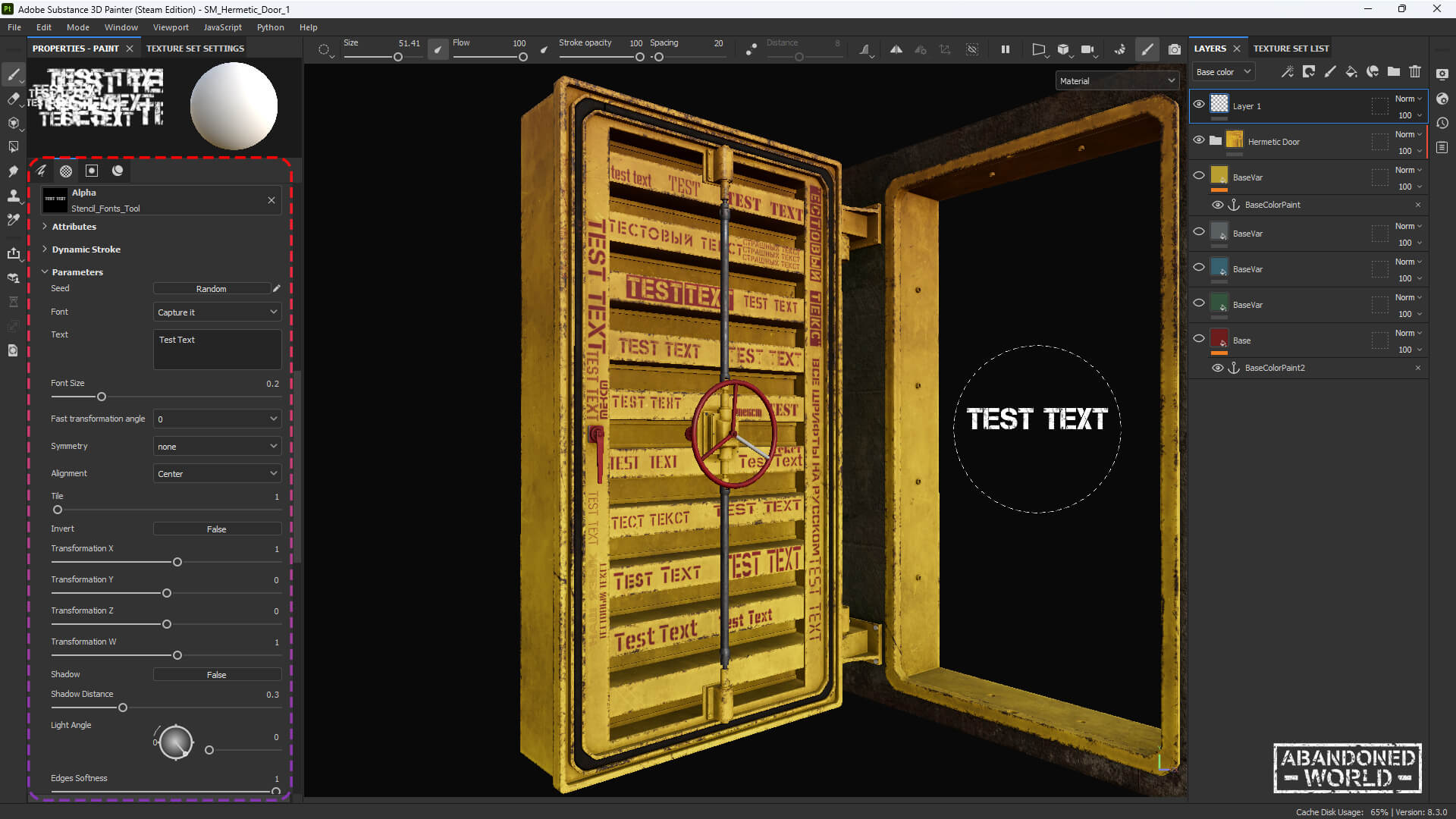1456x819 pixels.
Task: Select the Clone stamp tool
Action: pos(13,196)
